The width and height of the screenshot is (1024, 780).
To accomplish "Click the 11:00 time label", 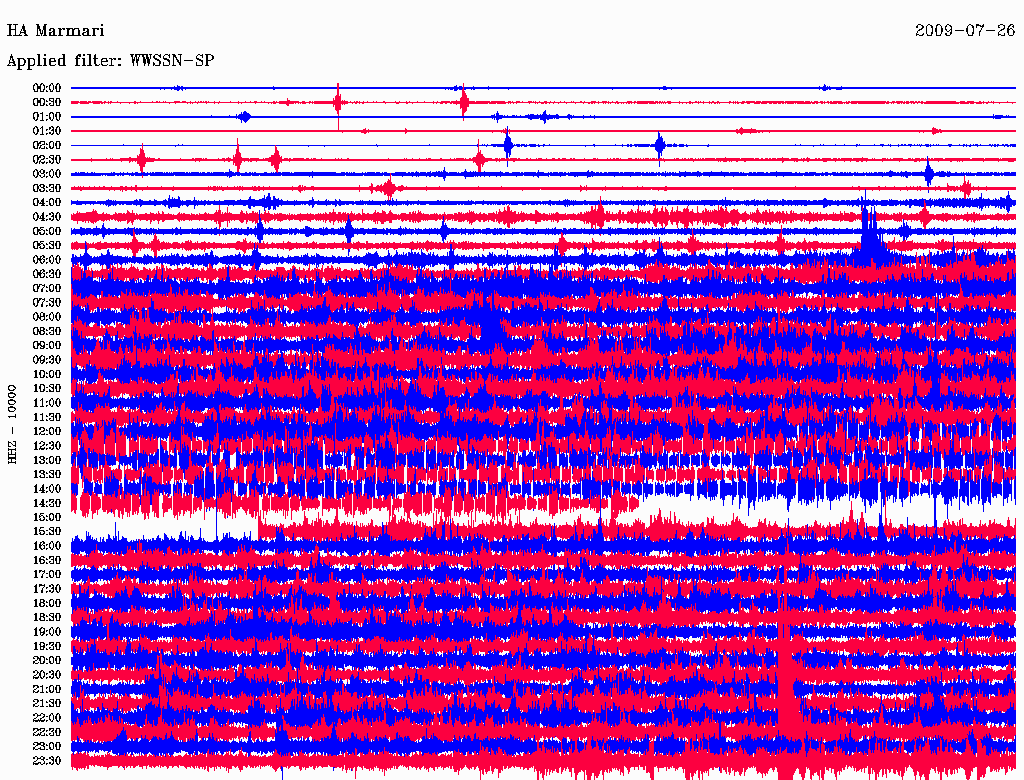I will (47, 403).
